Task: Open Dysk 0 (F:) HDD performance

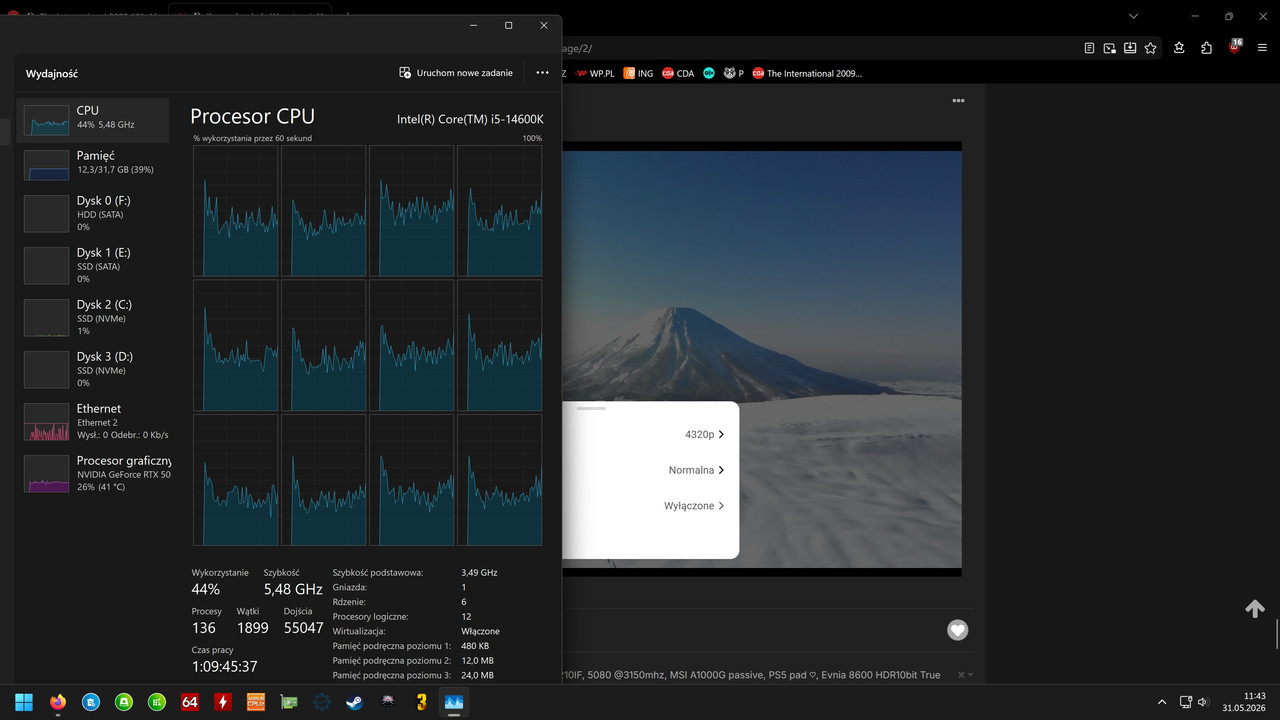Action: pyautogui.click(x=92, y=213)
